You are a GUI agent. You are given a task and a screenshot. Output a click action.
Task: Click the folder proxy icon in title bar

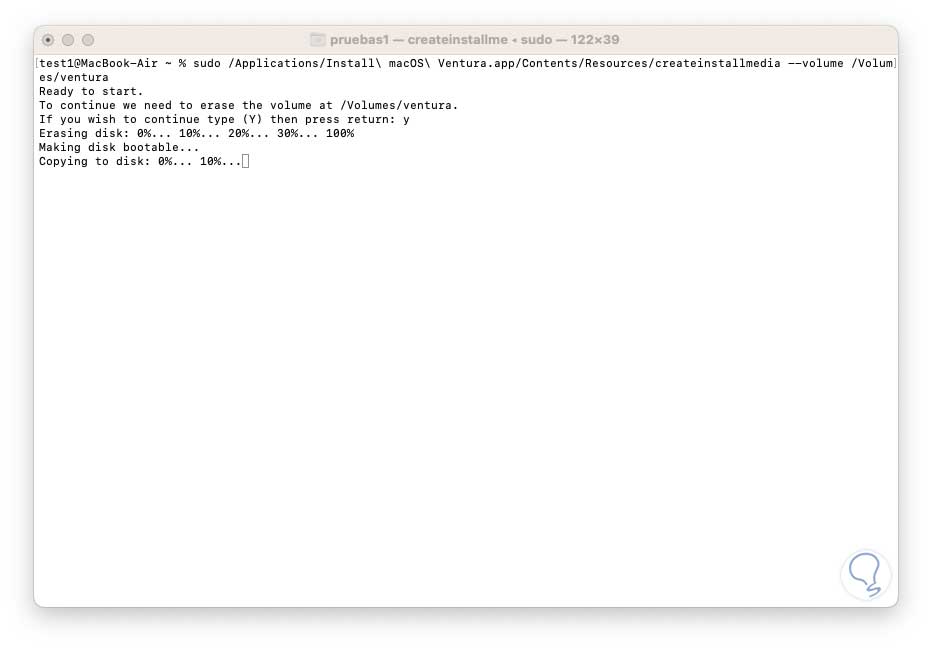pyautogui.click(x=318, y=40)
